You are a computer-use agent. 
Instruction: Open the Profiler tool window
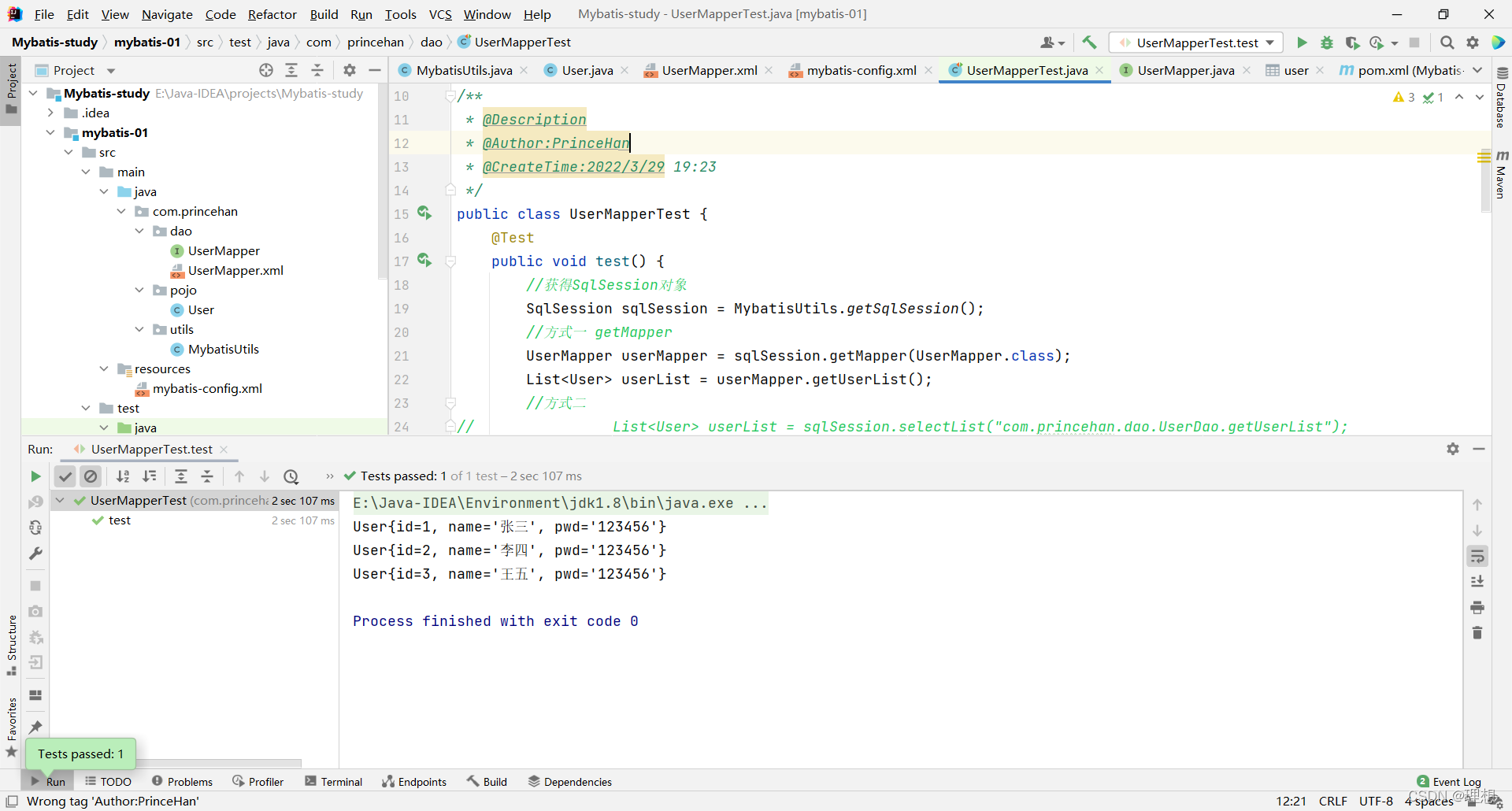258,781
